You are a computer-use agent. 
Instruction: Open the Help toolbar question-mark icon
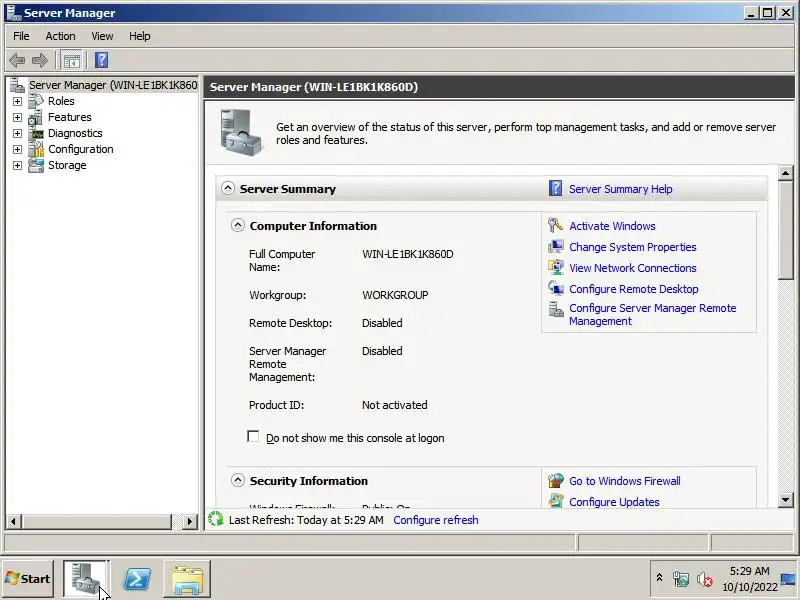[x=102, y=60]
